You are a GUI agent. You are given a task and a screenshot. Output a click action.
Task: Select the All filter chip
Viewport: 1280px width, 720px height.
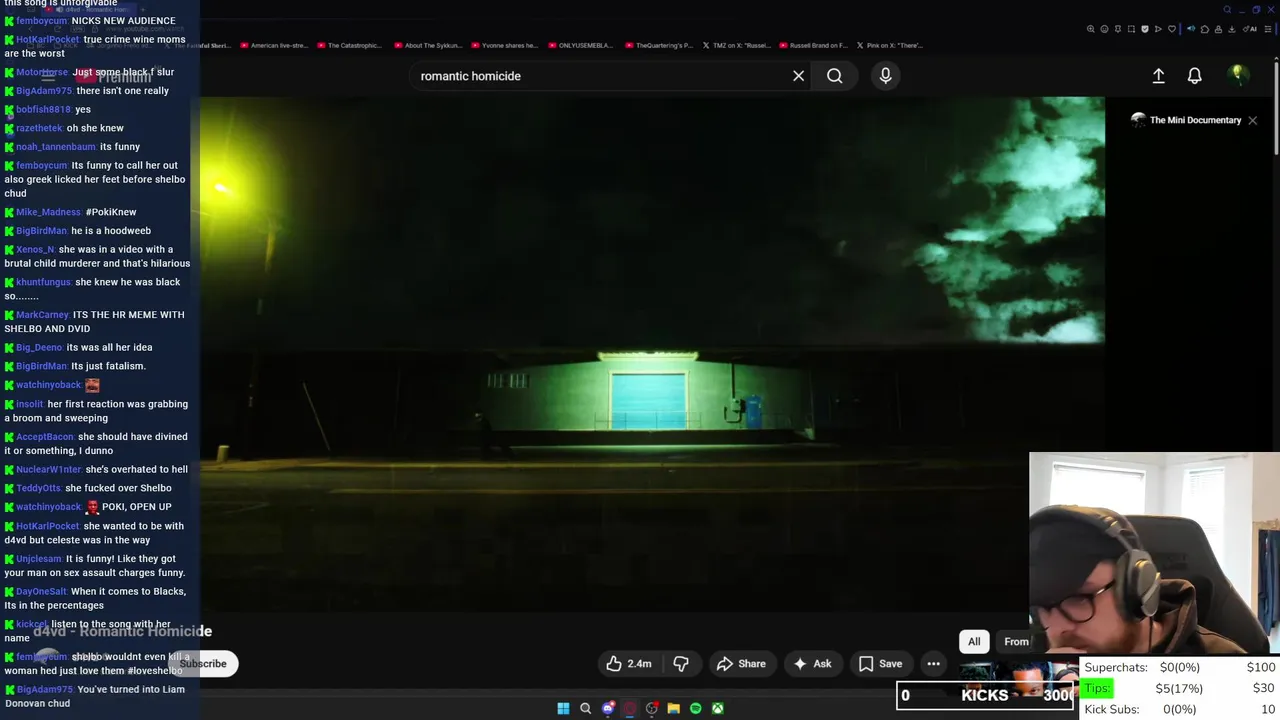(x=974, y=642)
